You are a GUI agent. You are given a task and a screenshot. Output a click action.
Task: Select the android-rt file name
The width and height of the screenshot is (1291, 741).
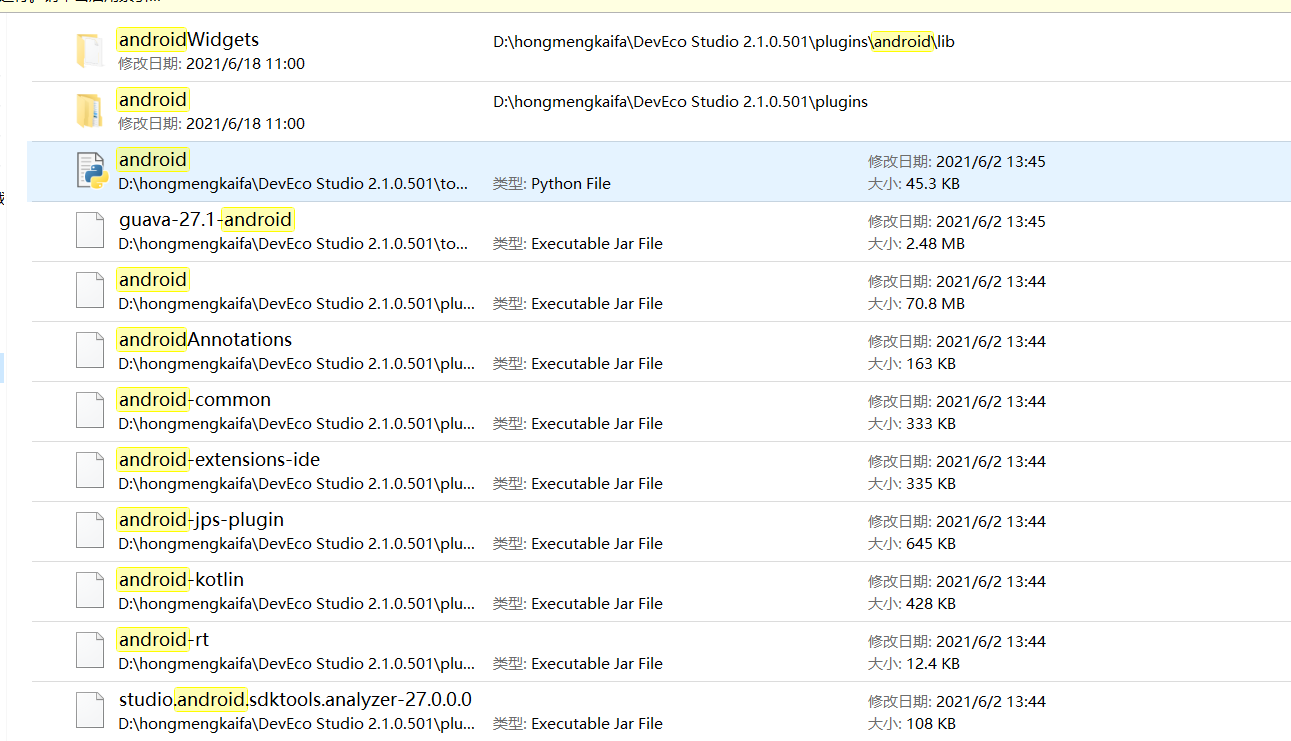coord(163,640)
